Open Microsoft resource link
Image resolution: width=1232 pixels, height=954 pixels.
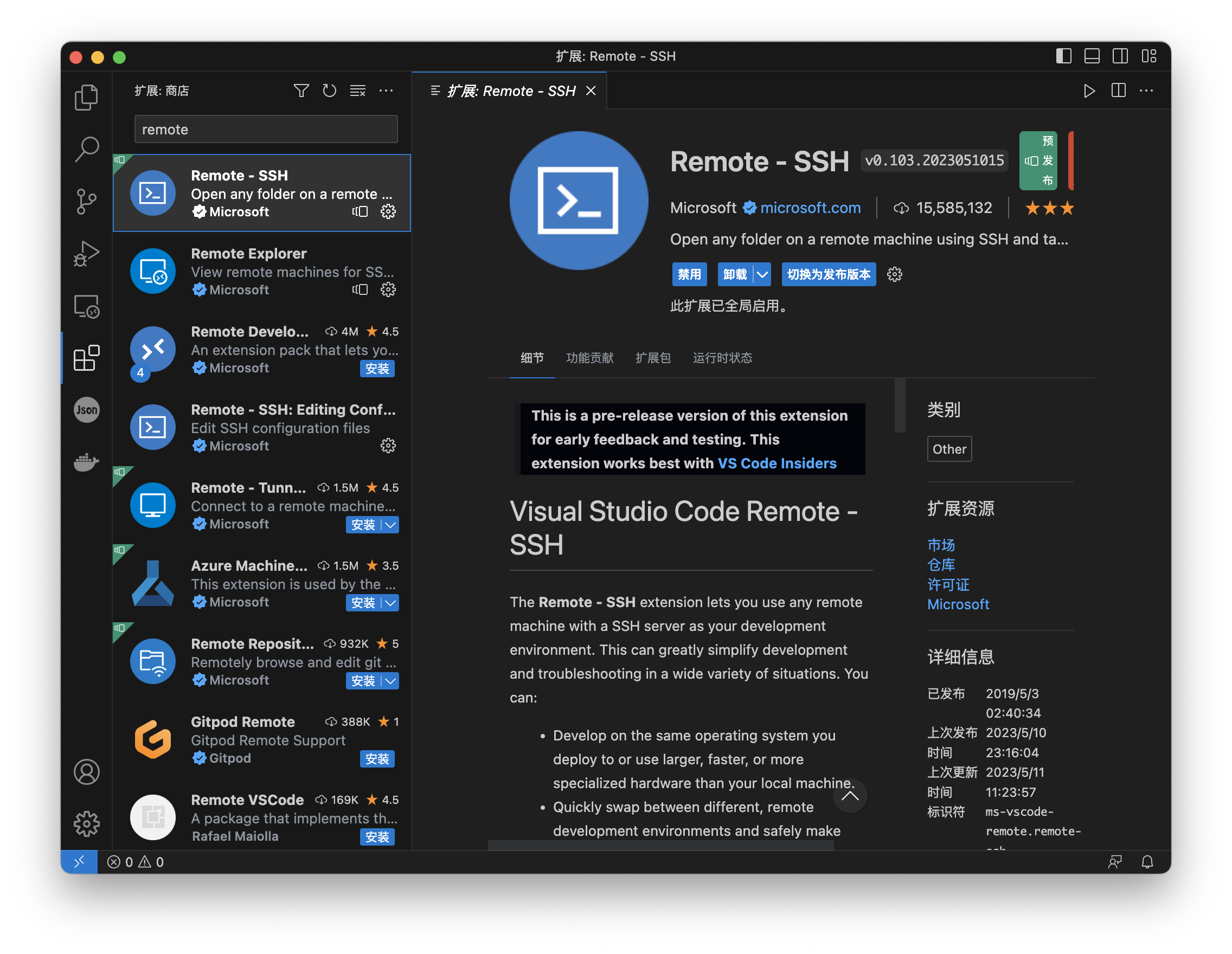(x=958, y=604)
